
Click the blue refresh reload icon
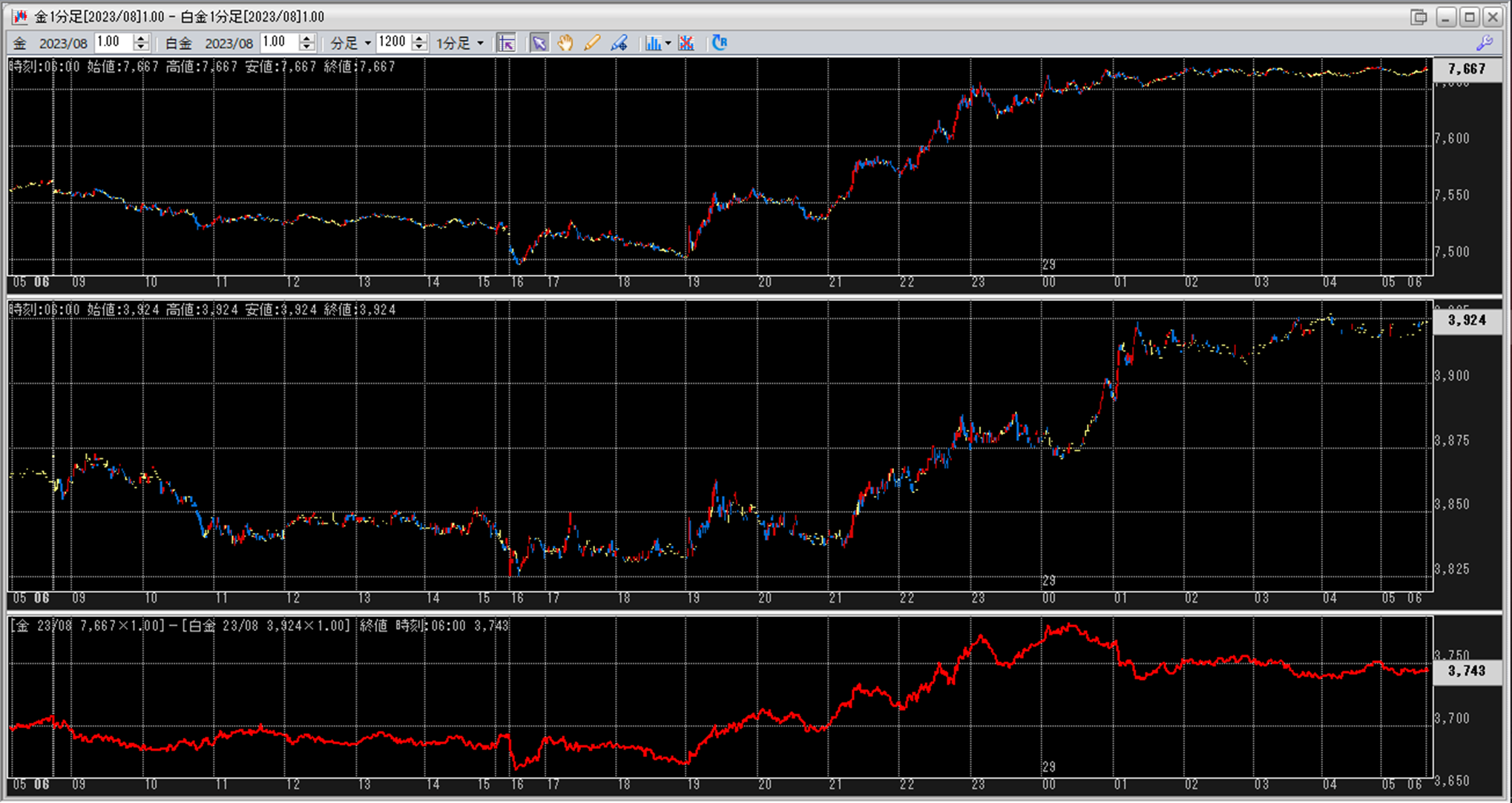[719, 43]
